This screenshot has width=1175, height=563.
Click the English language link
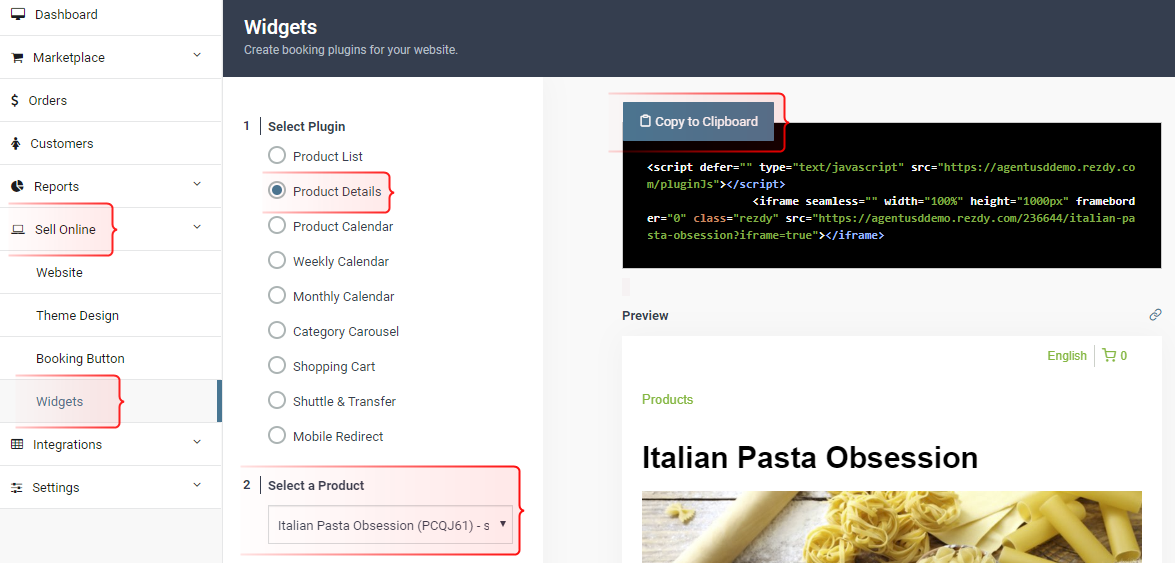(1066, 355)
